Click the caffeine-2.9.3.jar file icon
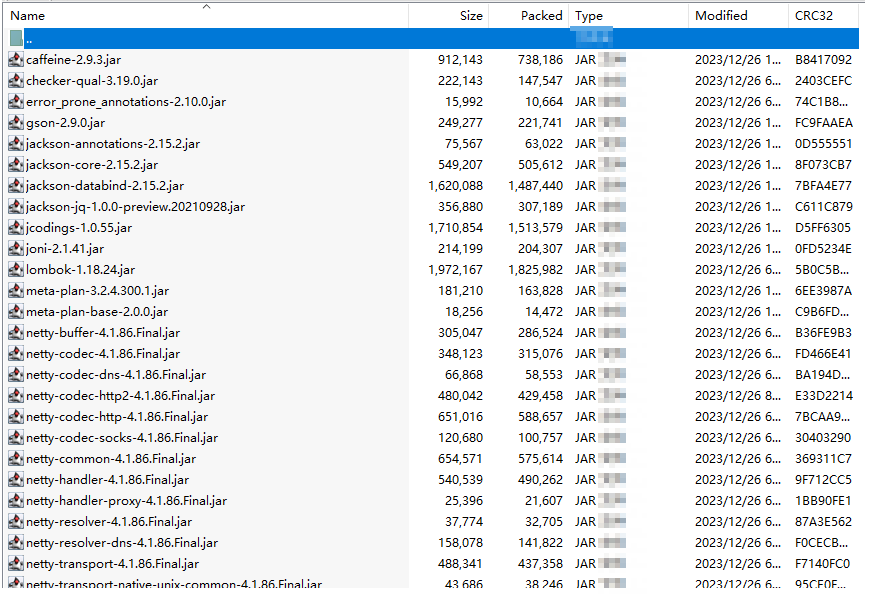870x595 pixels. [x=15, y=60]
